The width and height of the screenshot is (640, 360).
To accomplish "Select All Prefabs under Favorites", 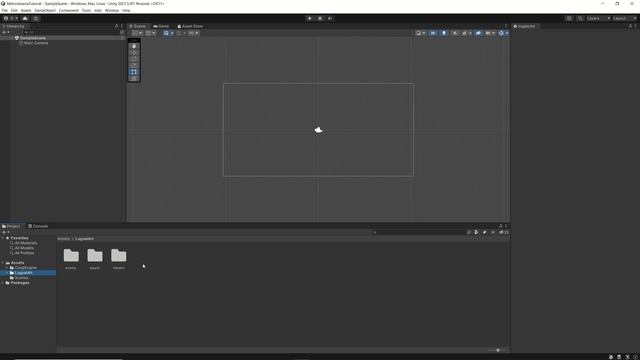I will [x=24, y=253].
